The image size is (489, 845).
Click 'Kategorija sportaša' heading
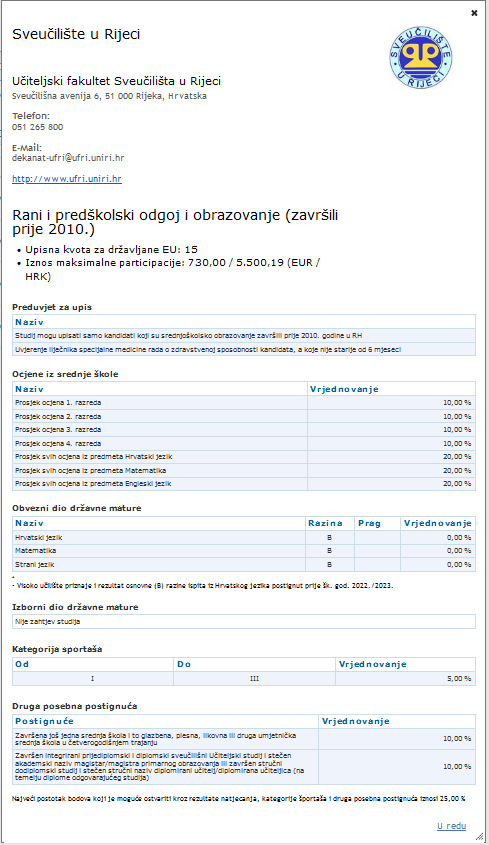(57, 649)
